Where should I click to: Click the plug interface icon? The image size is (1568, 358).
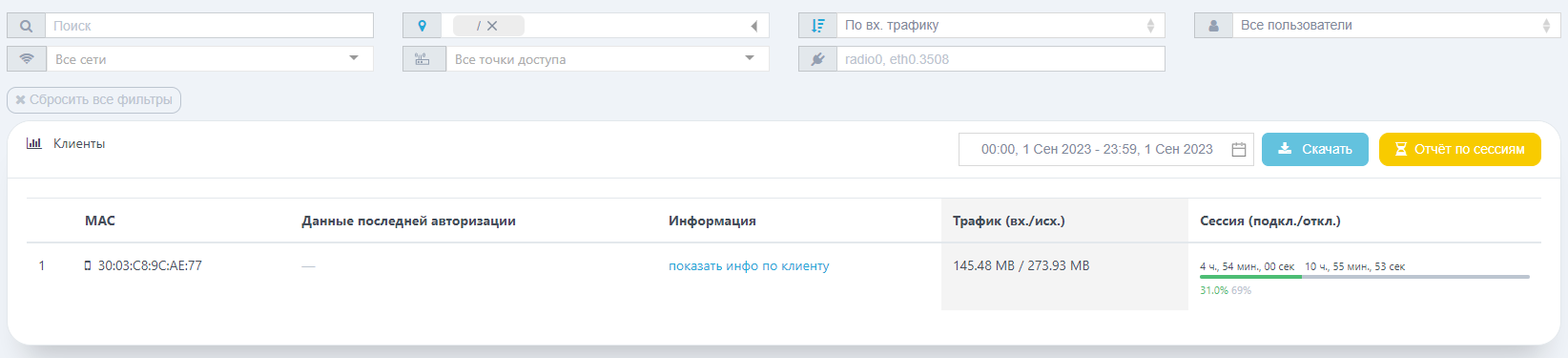click(x=817, y=59)
